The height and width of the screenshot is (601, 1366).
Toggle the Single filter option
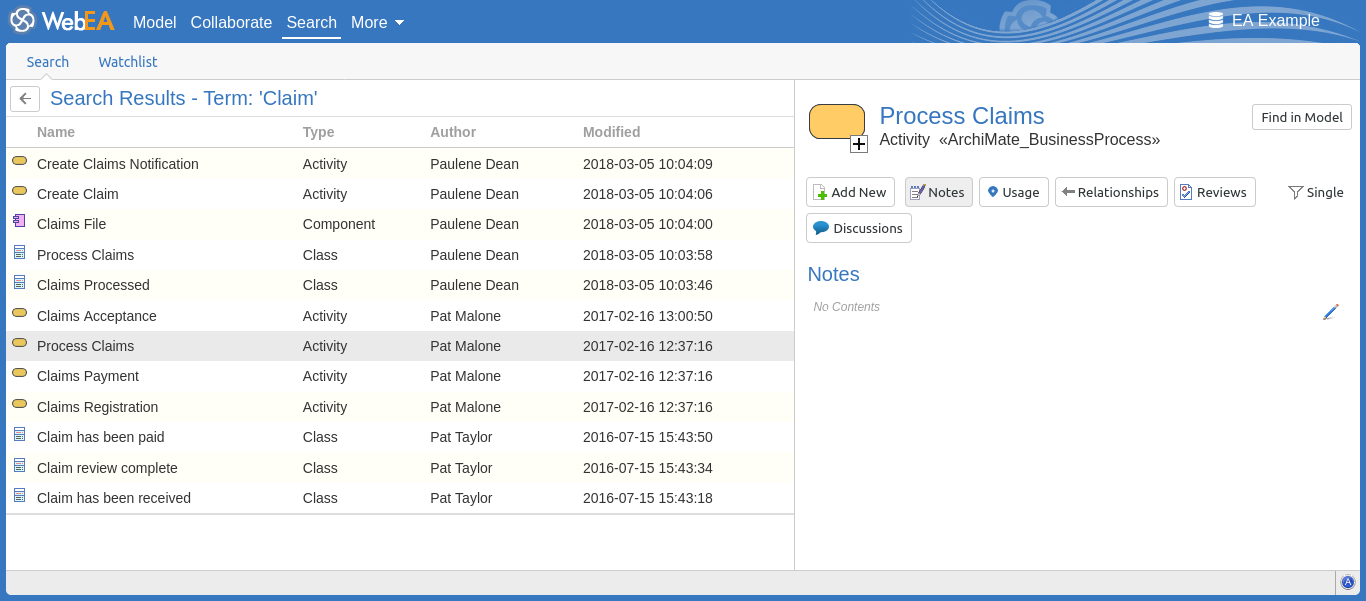[1315, 192]
